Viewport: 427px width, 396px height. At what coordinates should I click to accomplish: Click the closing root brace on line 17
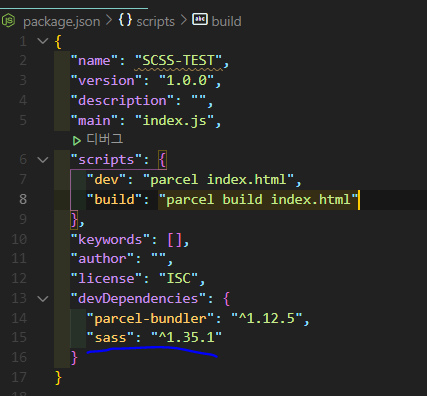click(x=58, y=378)
